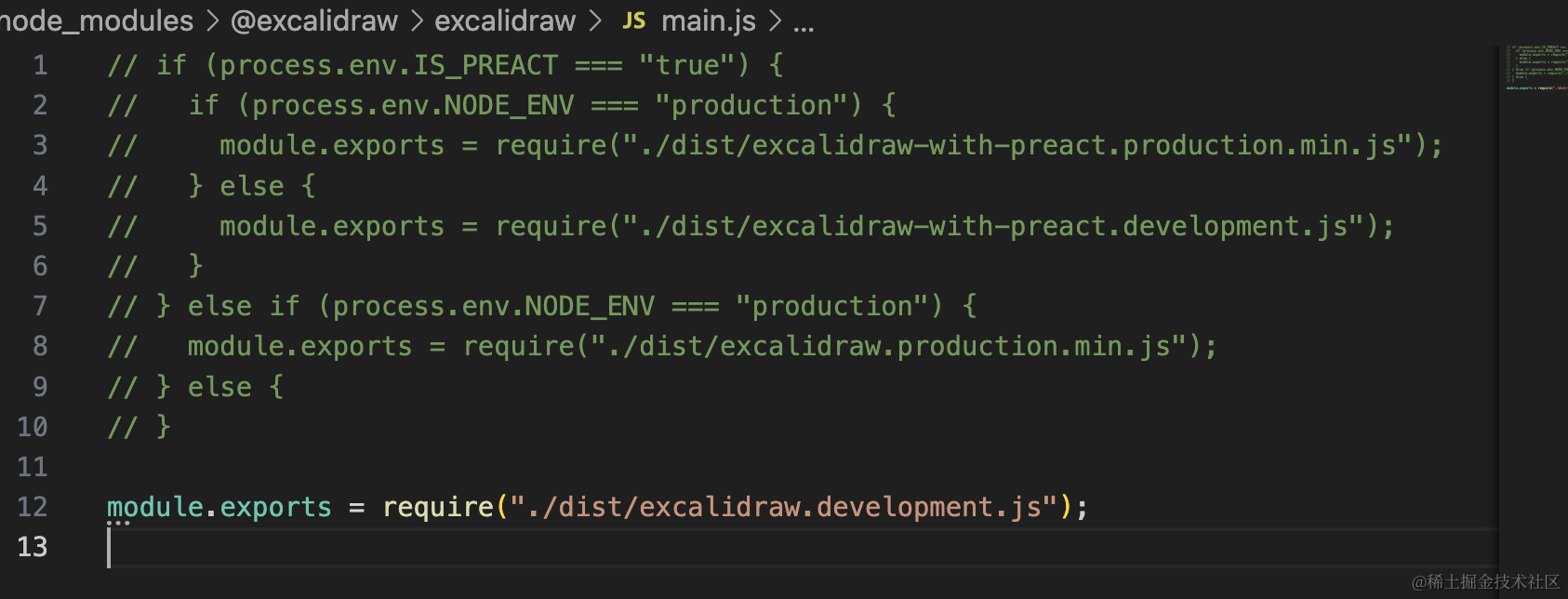Click the IS_PREACT text on line 1
The height and width of the screenshot is (599, 1568).
[x=485, y=65]
